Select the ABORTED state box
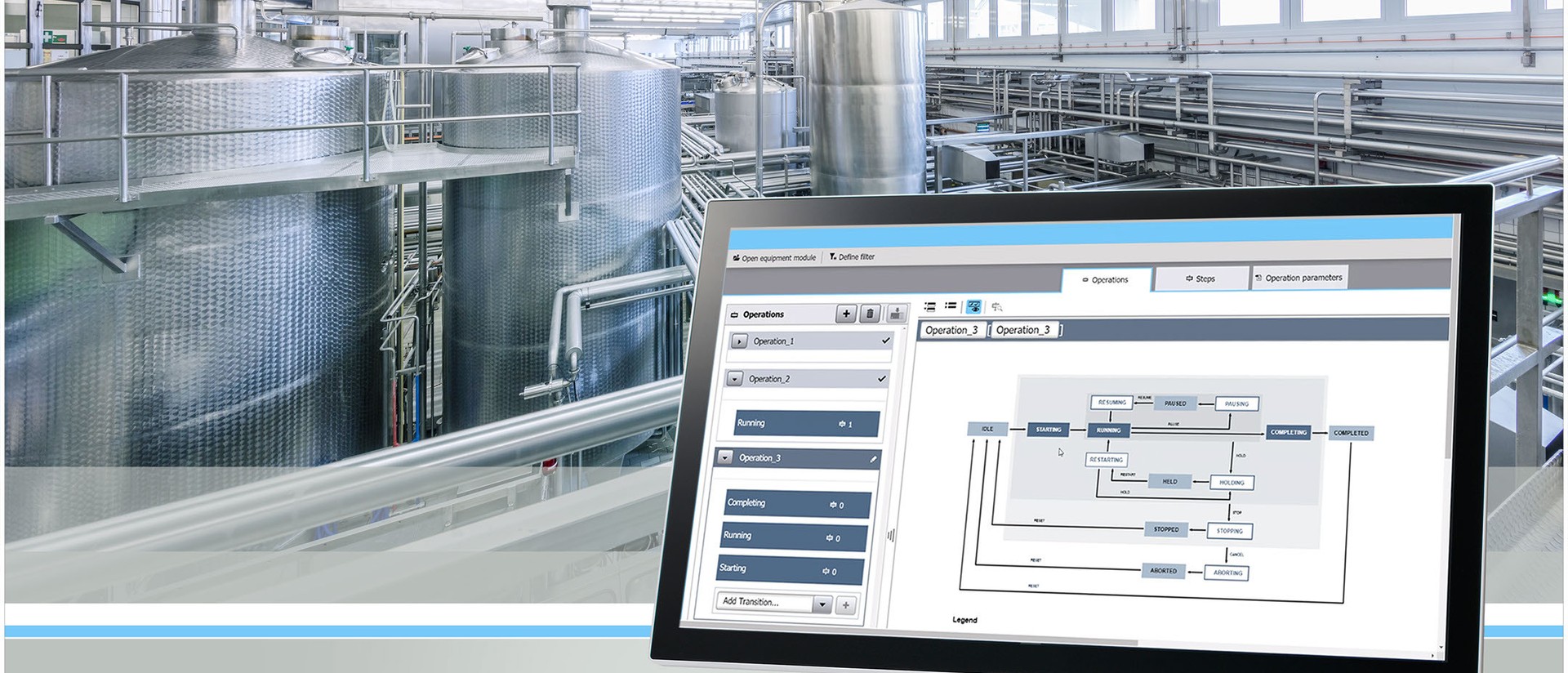Image resolution: width=1568 pixels, height=673 pixels. (x=1164, y=571)
